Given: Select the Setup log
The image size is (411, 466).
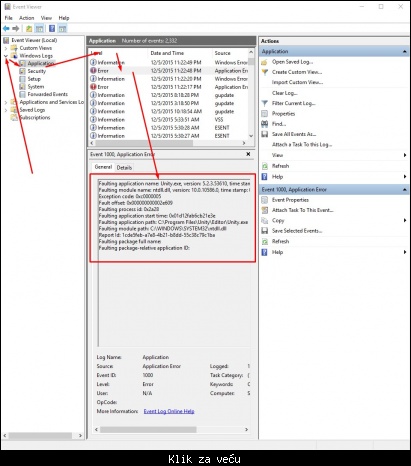Looking at the screenshot, I should 34,79.
